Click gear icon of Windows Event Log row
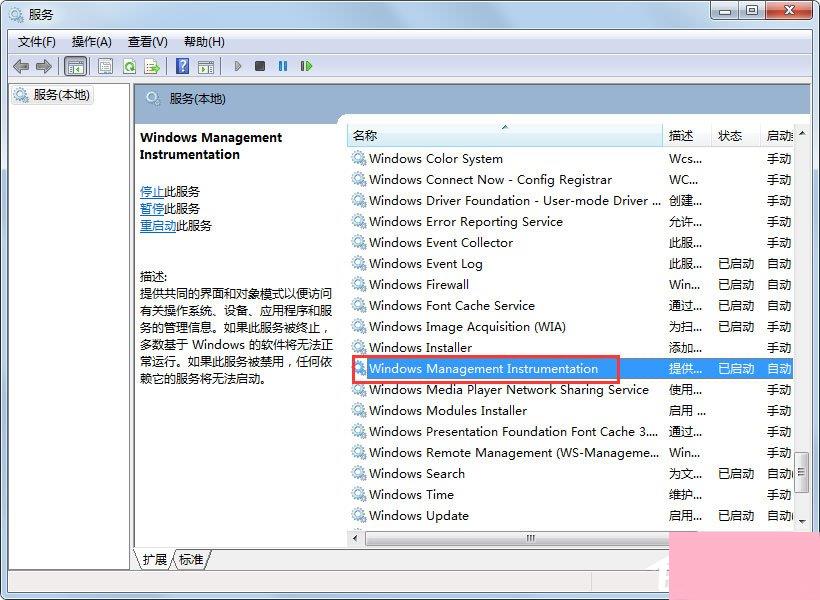The width and height of the screenshot is (820, 600). click(359, 263)
